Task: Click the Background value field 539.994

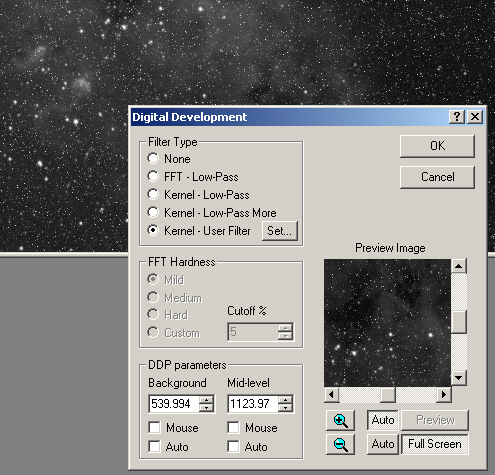Action: click(174, 404)
